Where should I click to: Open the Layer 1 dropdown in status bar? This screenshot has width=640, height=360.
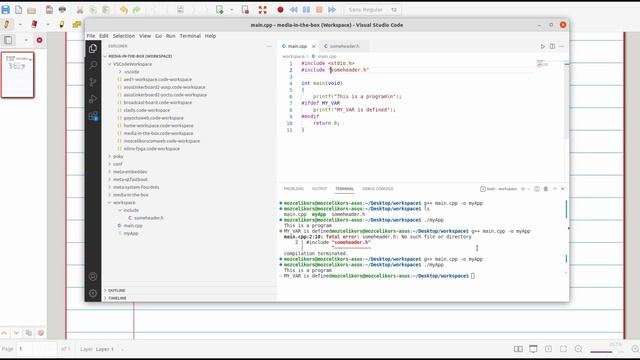tap(109, 349)
